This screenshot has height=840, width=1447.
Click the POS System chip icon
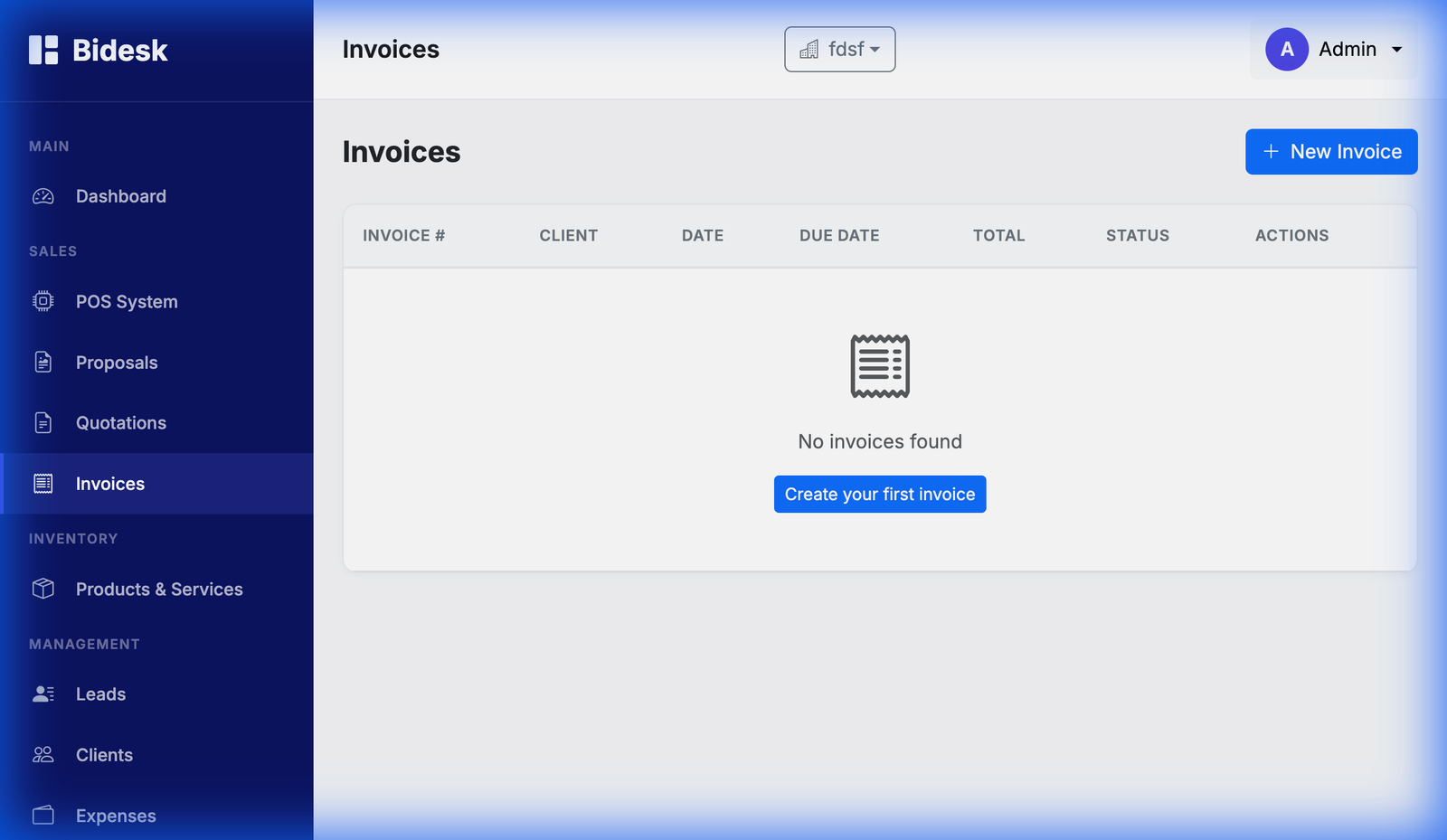43,301
